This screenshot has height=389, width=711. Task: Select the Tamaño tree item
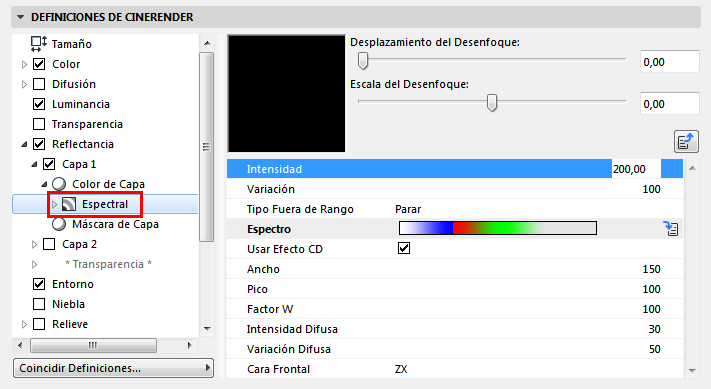point(72,44)
